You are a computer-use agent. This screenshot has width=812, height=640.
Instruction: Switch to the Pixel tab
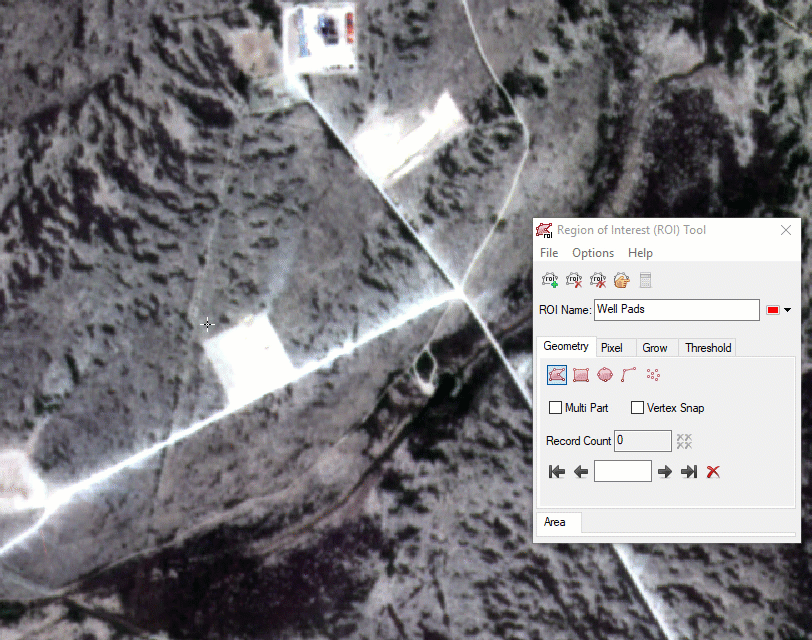612,348
